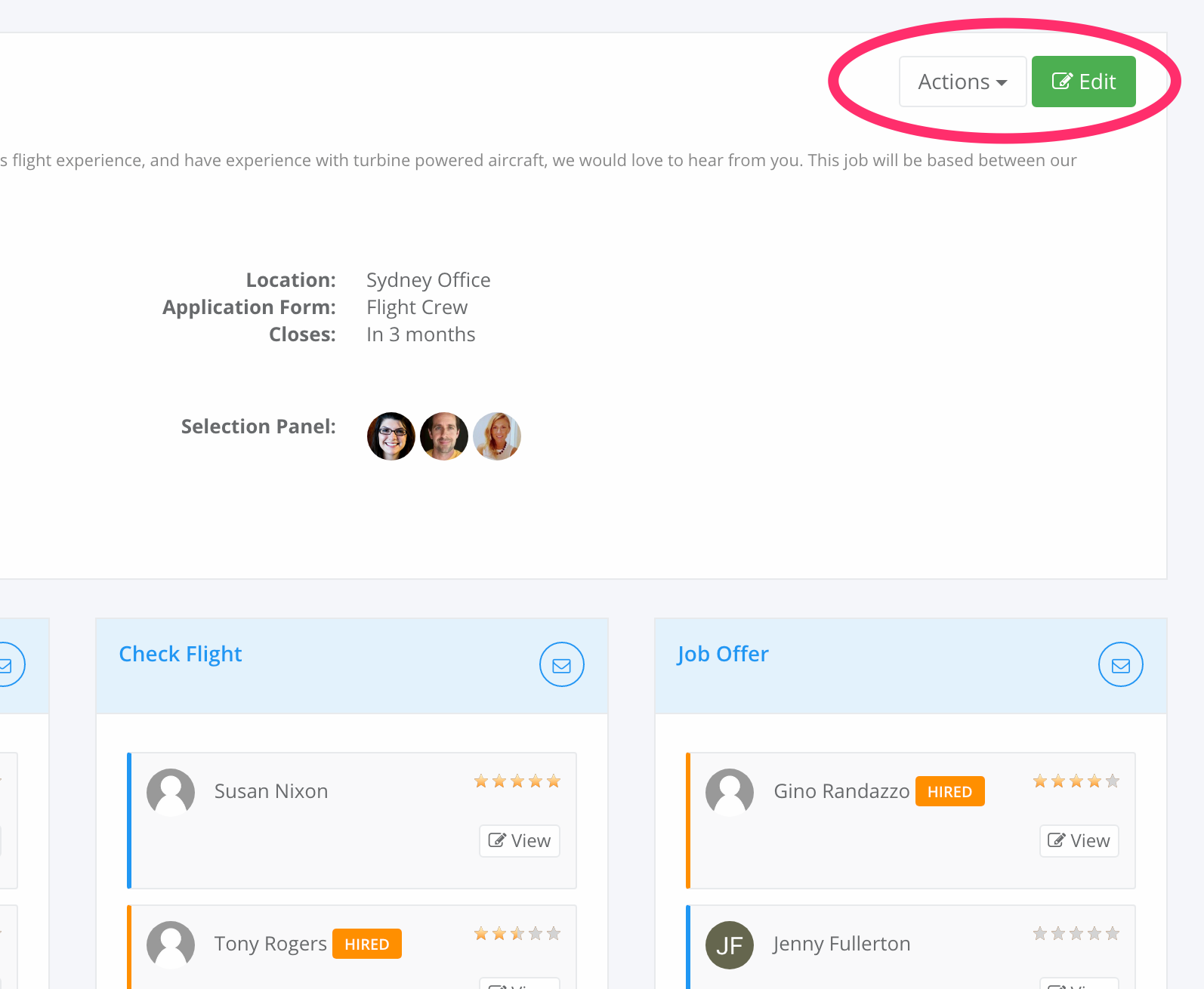Select Susan Nixon's name

[271, 791]
